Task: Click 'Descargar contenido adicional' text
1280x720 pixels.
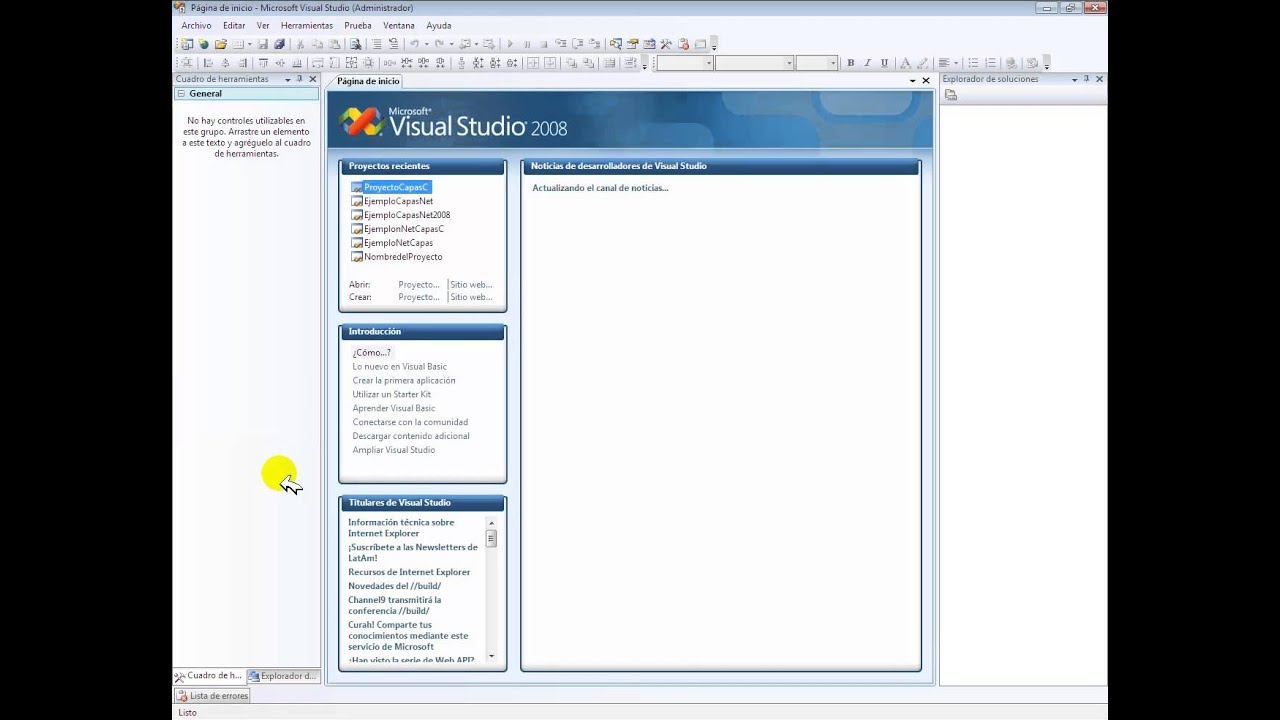Action: (411, 436)
